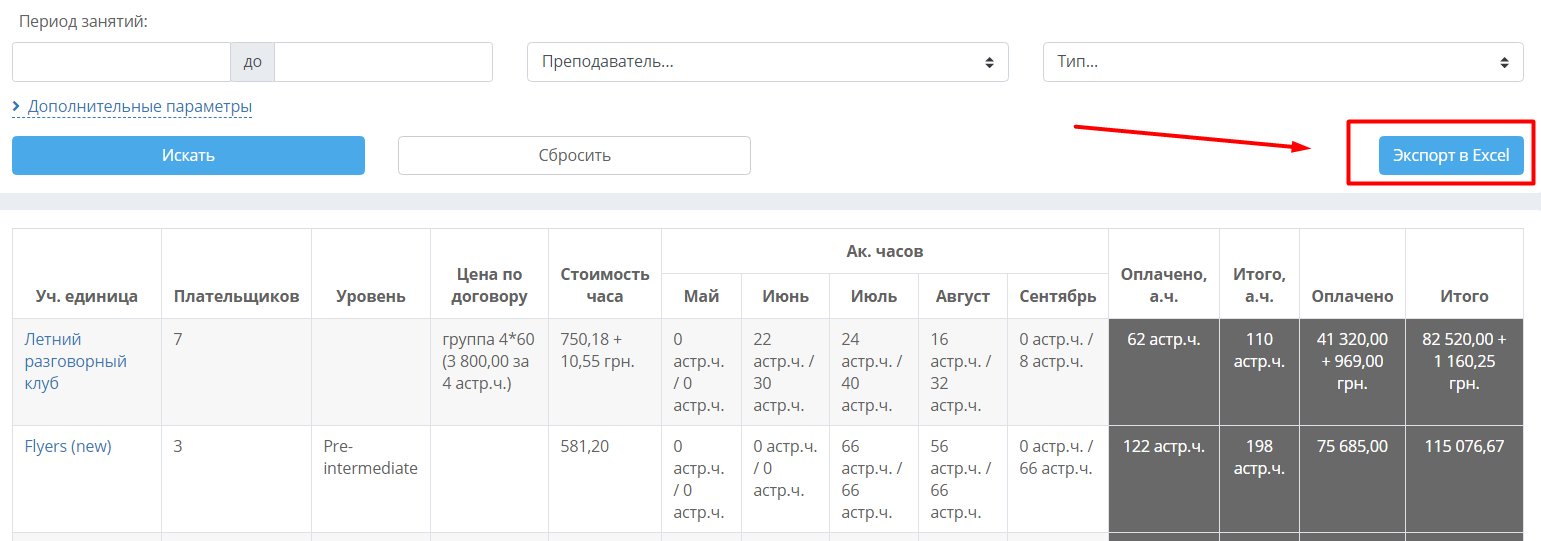The width and height of the screenshot is (1541, 541).
Task: Open the Flyers (new) link
Action: 68,446
